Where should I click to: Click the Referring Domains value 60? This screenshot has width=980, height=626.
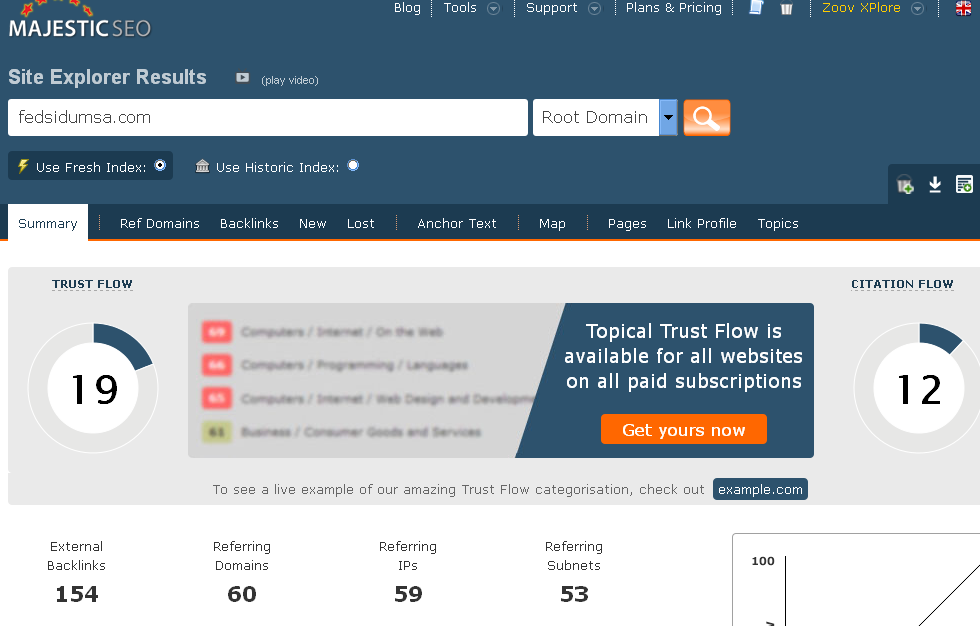(x=242, y=594)
